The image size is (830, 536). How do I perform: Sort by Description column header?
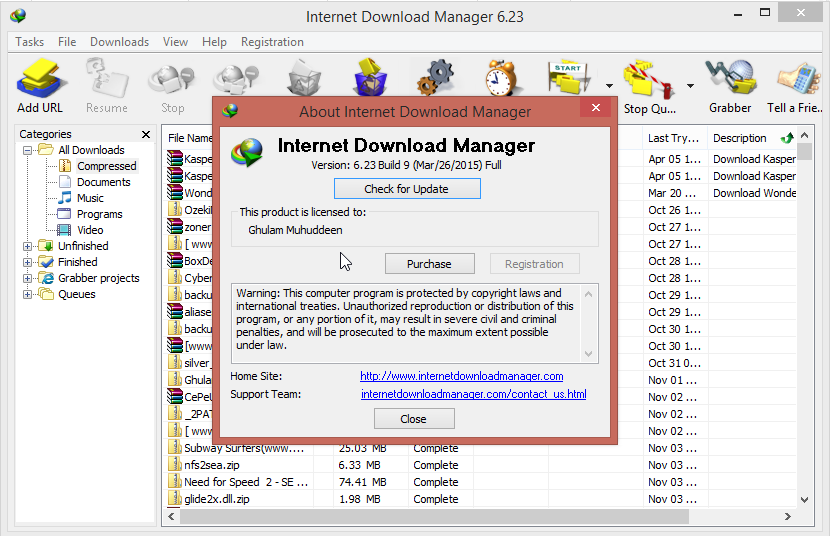(740, 138)
